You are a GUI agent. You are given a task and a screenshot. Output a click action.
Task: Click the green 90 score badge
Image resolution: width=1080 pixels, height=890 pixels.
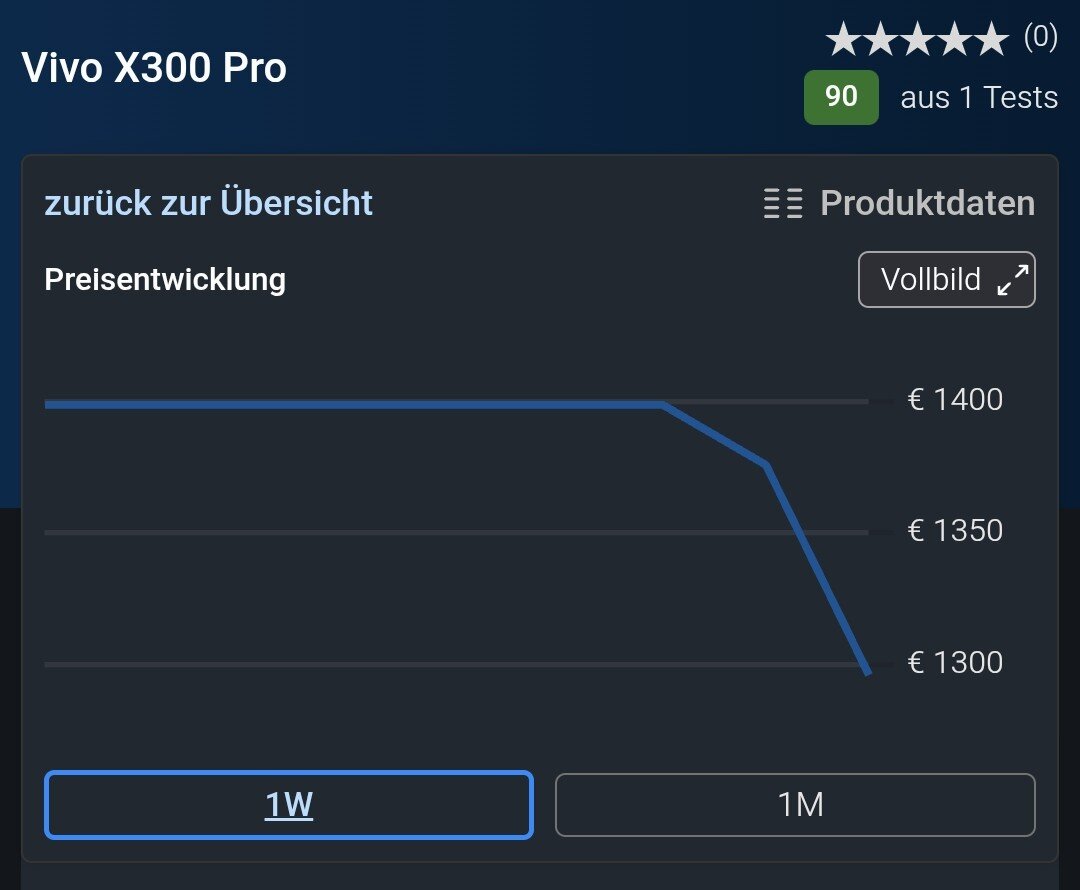[841, 97]
